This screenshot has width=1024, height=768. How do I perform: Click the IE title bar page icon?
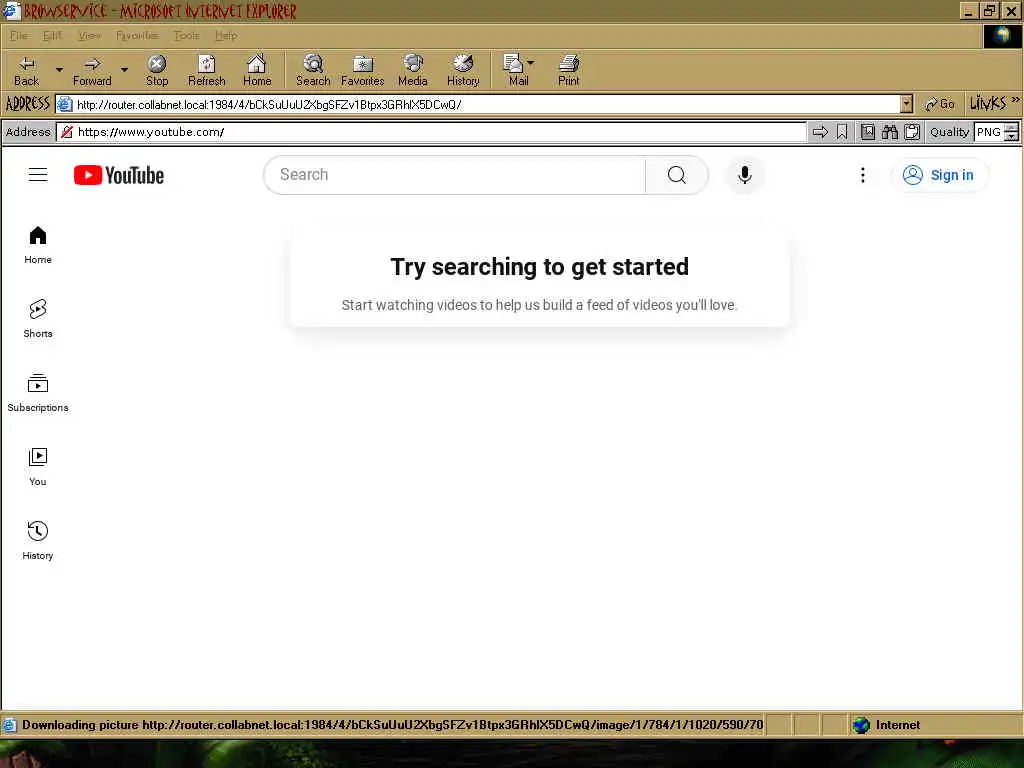(x=12, y=11)
